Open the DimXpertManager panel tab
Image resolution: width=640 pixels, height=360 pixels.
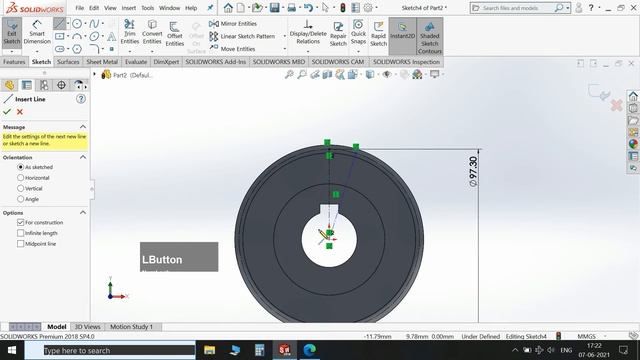point(61,85)
